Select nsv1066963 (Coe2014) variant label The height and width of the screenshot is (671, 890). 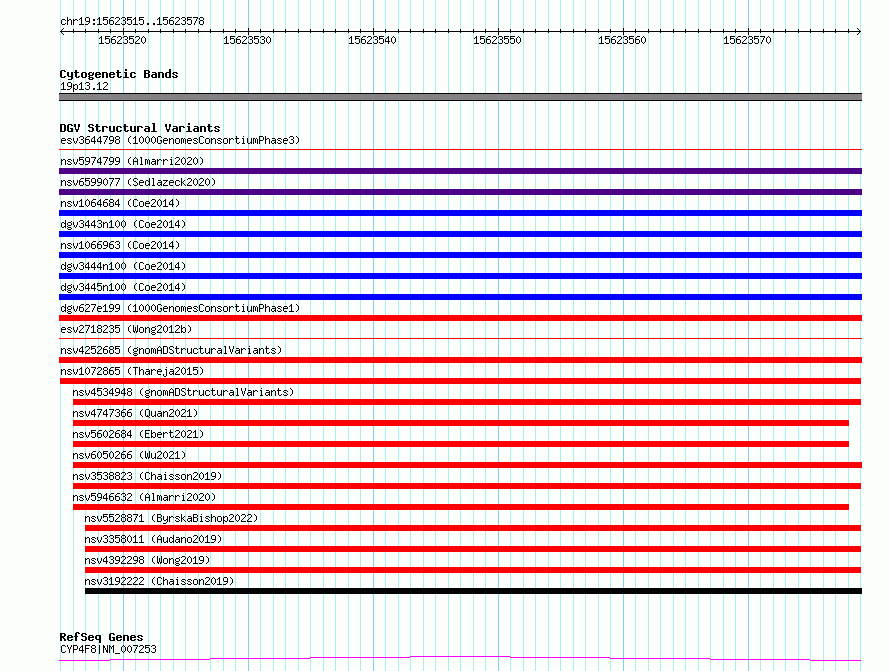(120, 245)
